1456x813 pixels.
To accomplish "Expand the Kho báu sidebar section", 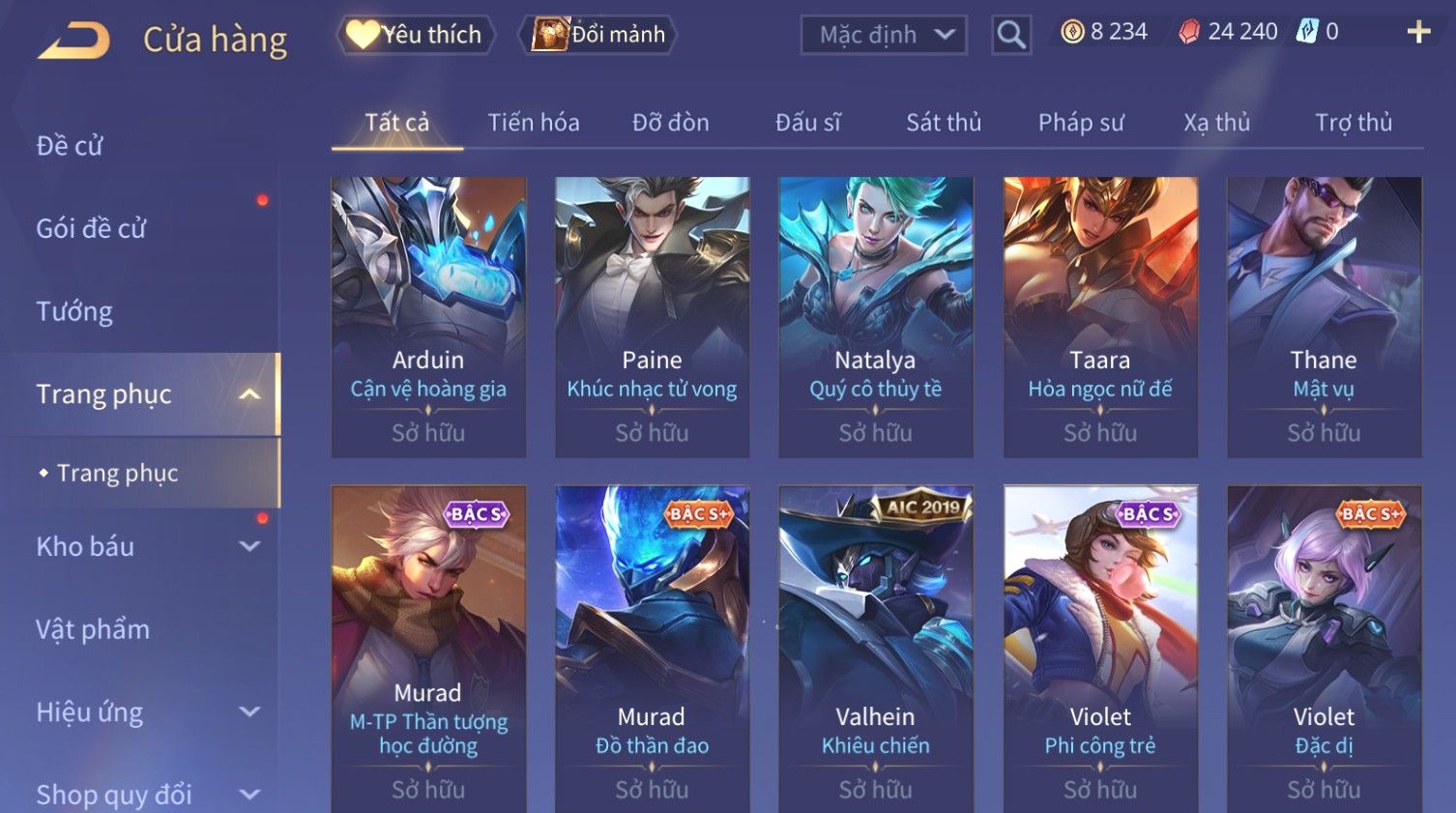I will pyautogui.click(x=249, y=546).
